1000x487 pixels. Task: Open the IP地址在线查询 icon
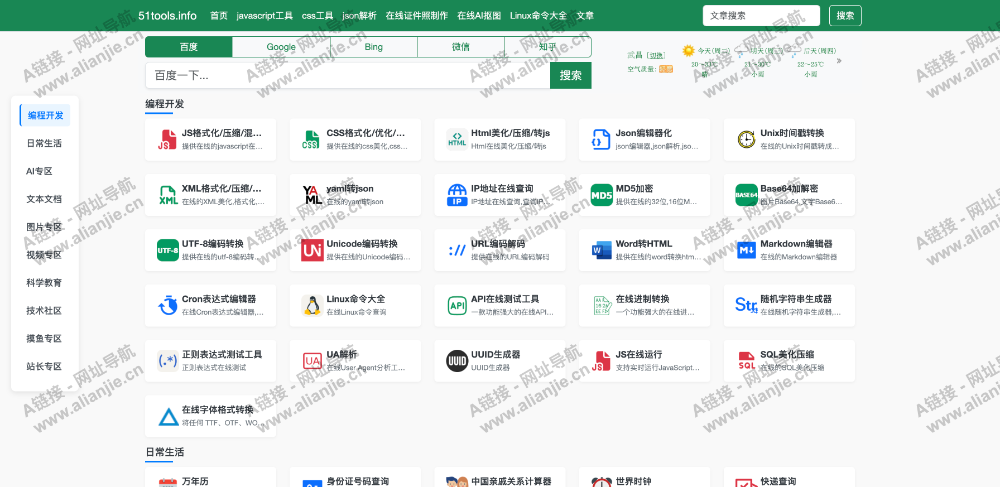457,195
